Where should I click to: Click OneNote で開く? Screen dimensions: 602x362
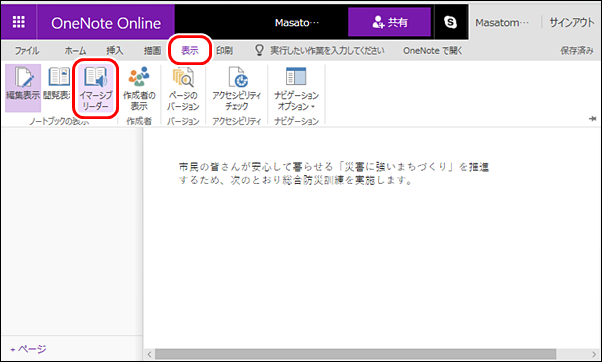click(432, 51)
